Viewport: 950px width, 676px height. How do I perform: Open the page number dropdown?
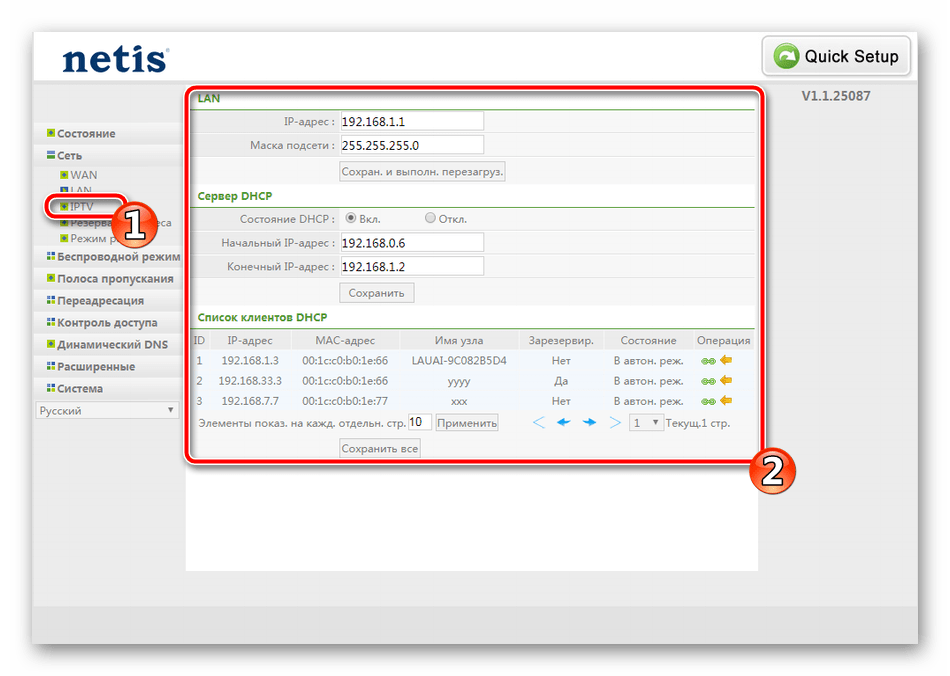(x=646, y=423)
